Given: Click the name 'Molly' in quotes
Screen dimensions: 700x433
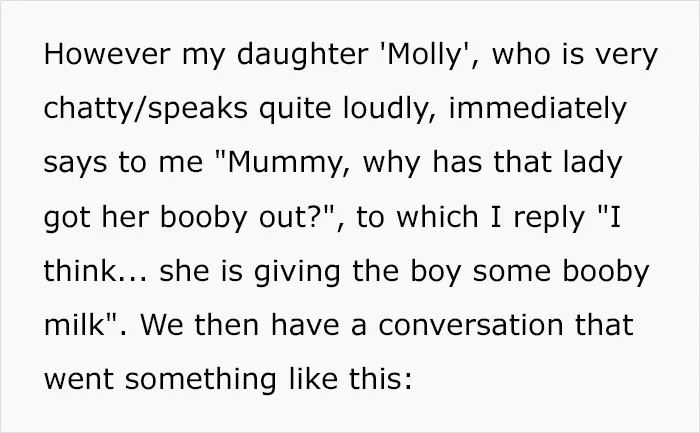Looking at the screenshot, I should 424,56.
